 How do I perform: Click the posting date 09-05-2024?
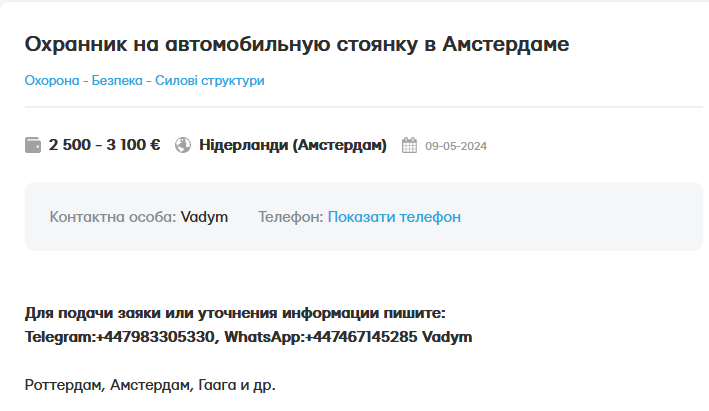[x=456, y=147]
